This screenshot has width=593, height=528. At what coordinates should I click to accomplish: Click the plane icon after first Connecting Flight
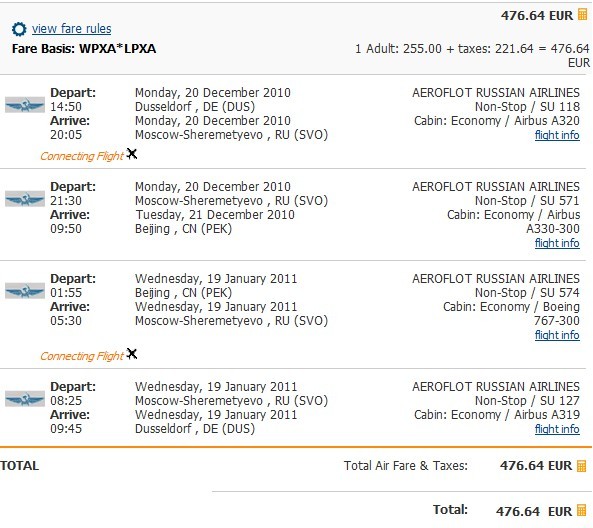(x=132, y=154)
